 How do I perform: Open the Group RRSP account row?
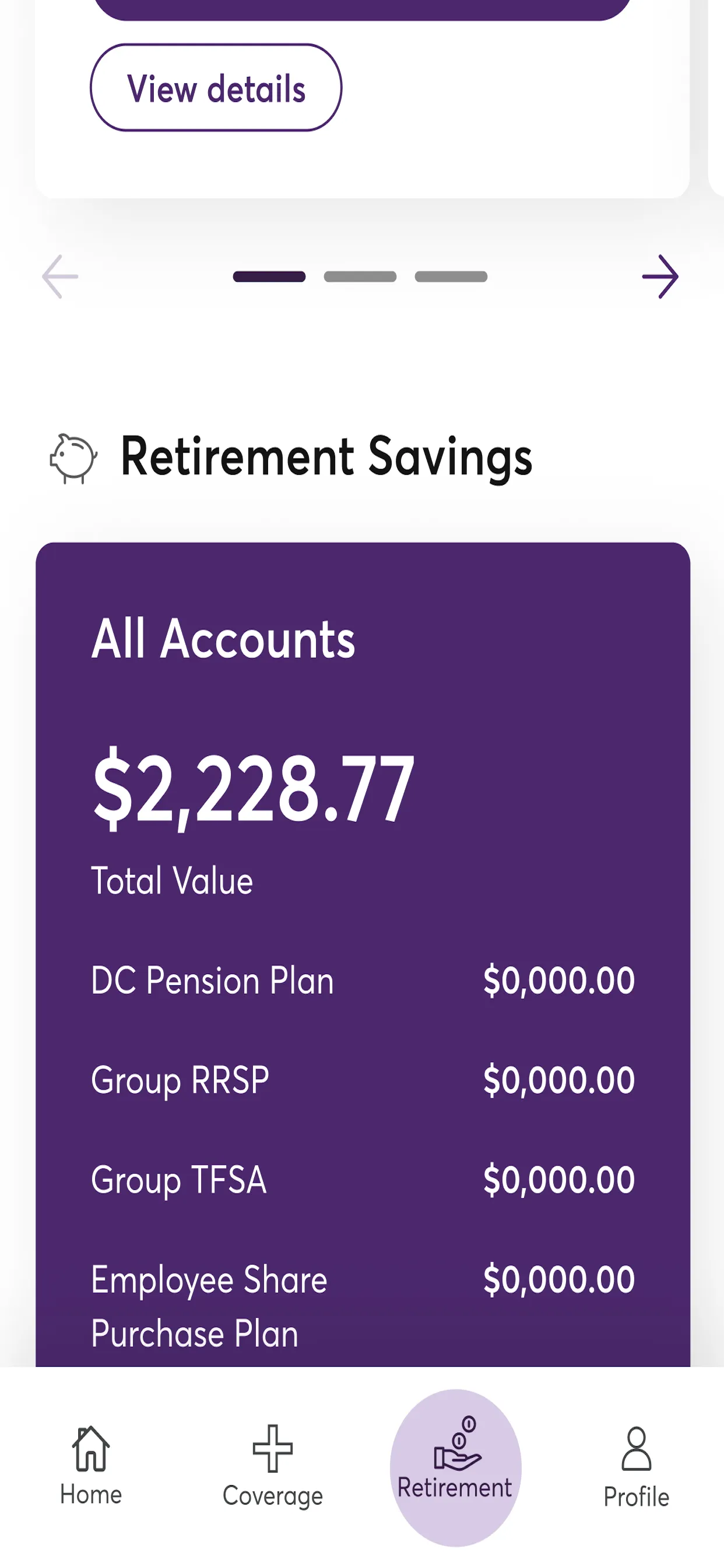363,1080
